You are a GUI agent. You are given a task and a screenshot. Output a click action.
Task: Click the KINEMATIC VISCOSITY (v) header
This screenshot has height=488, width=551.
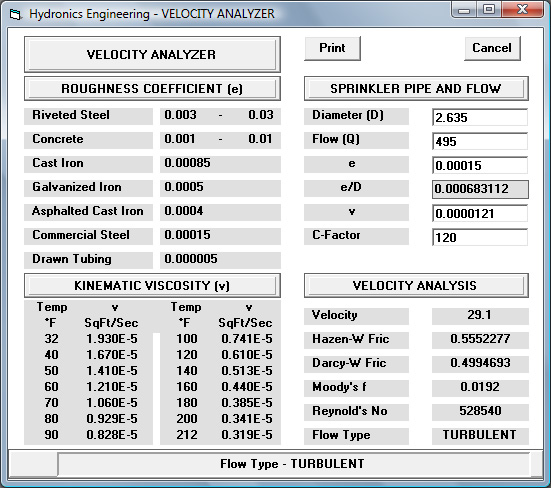coord(152,285)
